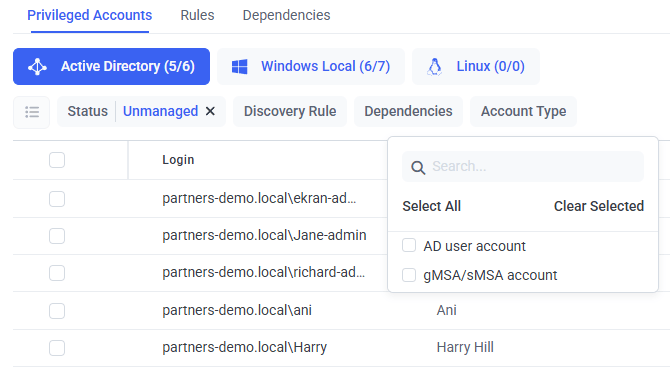Click the search magnifier icon
670x367 pixels.
[418, 167]
